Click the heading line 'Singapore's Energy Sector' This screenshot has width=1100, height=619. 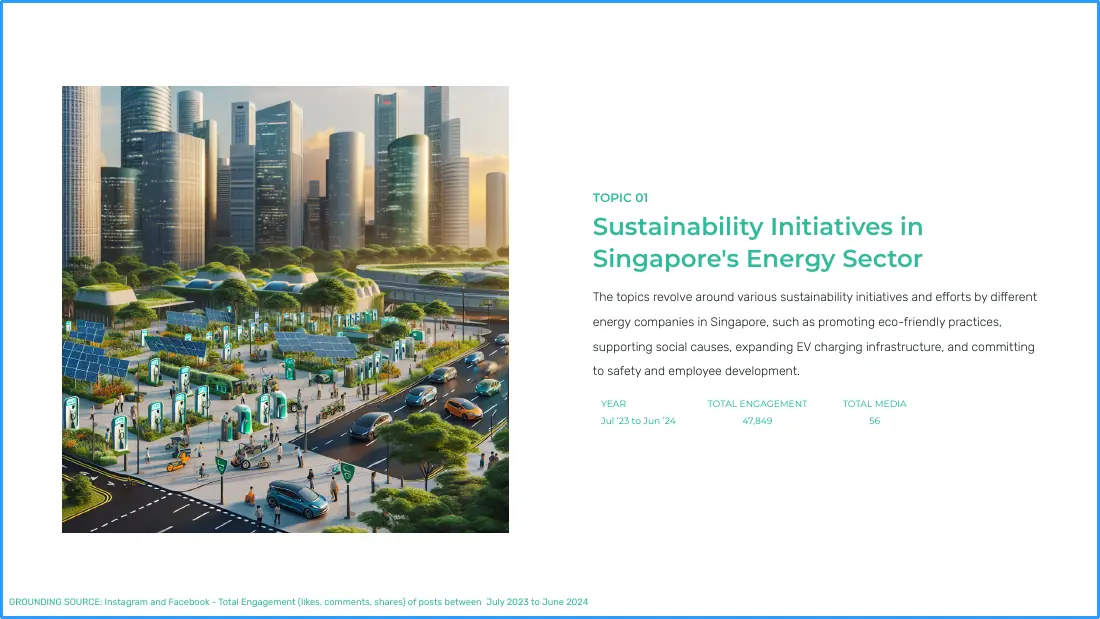pyautogui.click(x=757, y=259)
